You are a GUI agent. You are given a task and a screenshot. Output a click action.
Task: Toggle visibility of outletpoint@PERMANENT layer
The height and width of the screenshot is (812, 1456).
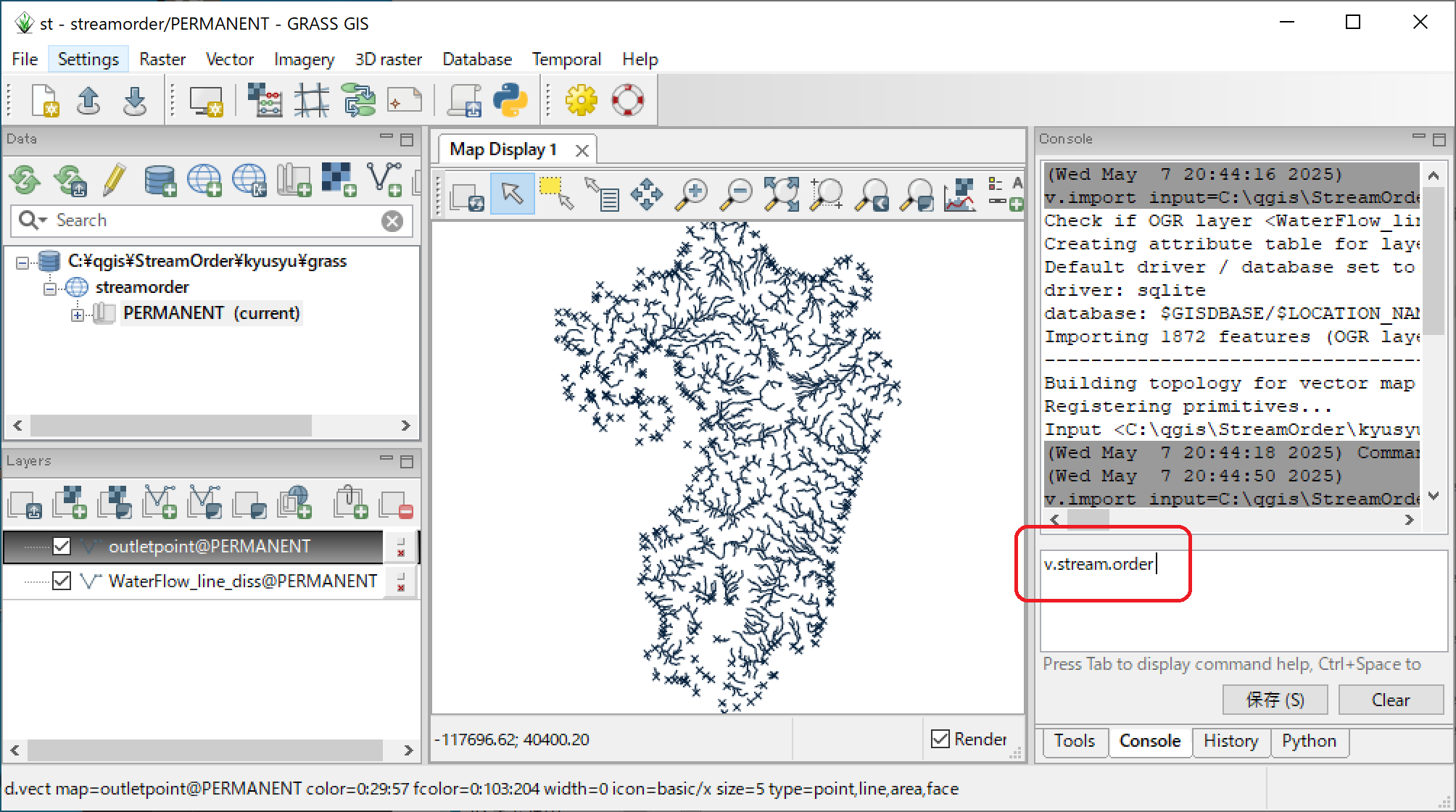(x=62, y=546)
